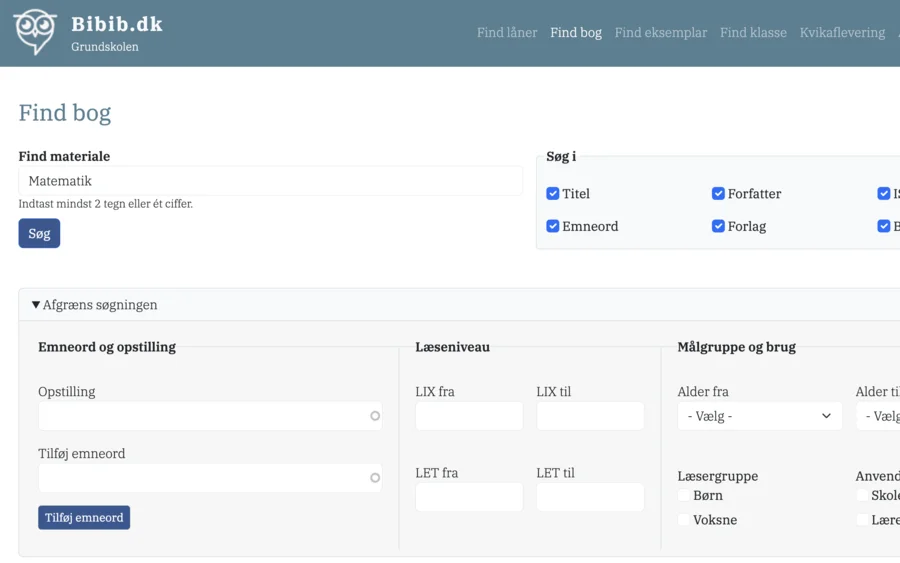Viewport: 900px width, 563px height.
Task: Click the autocomplete circle in Opstilling field
Action: point(375,416)
